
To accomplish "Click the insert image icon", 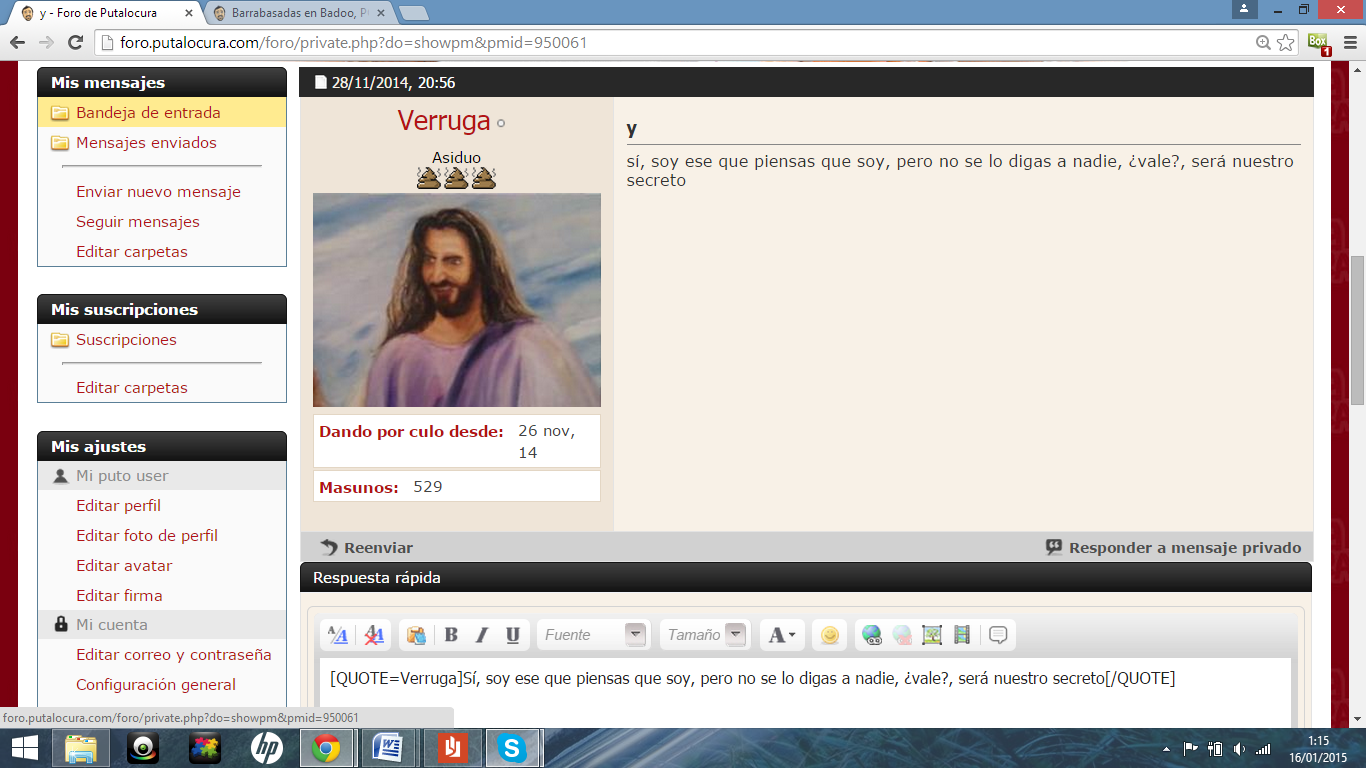I will tap(932, 635).
